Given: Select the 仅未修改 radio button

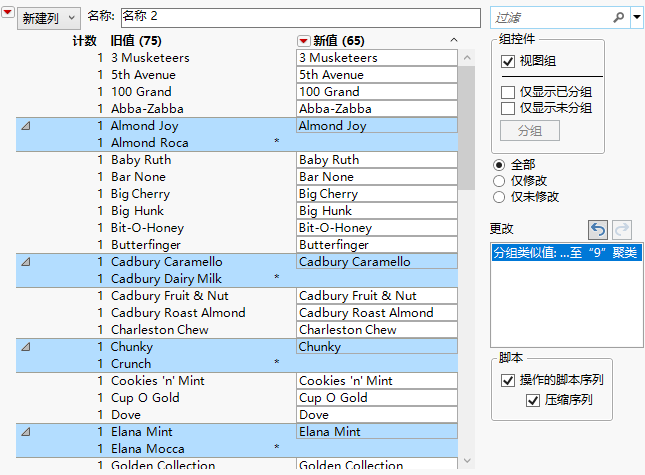Looking at the screenshot, I should pos(499,197).
